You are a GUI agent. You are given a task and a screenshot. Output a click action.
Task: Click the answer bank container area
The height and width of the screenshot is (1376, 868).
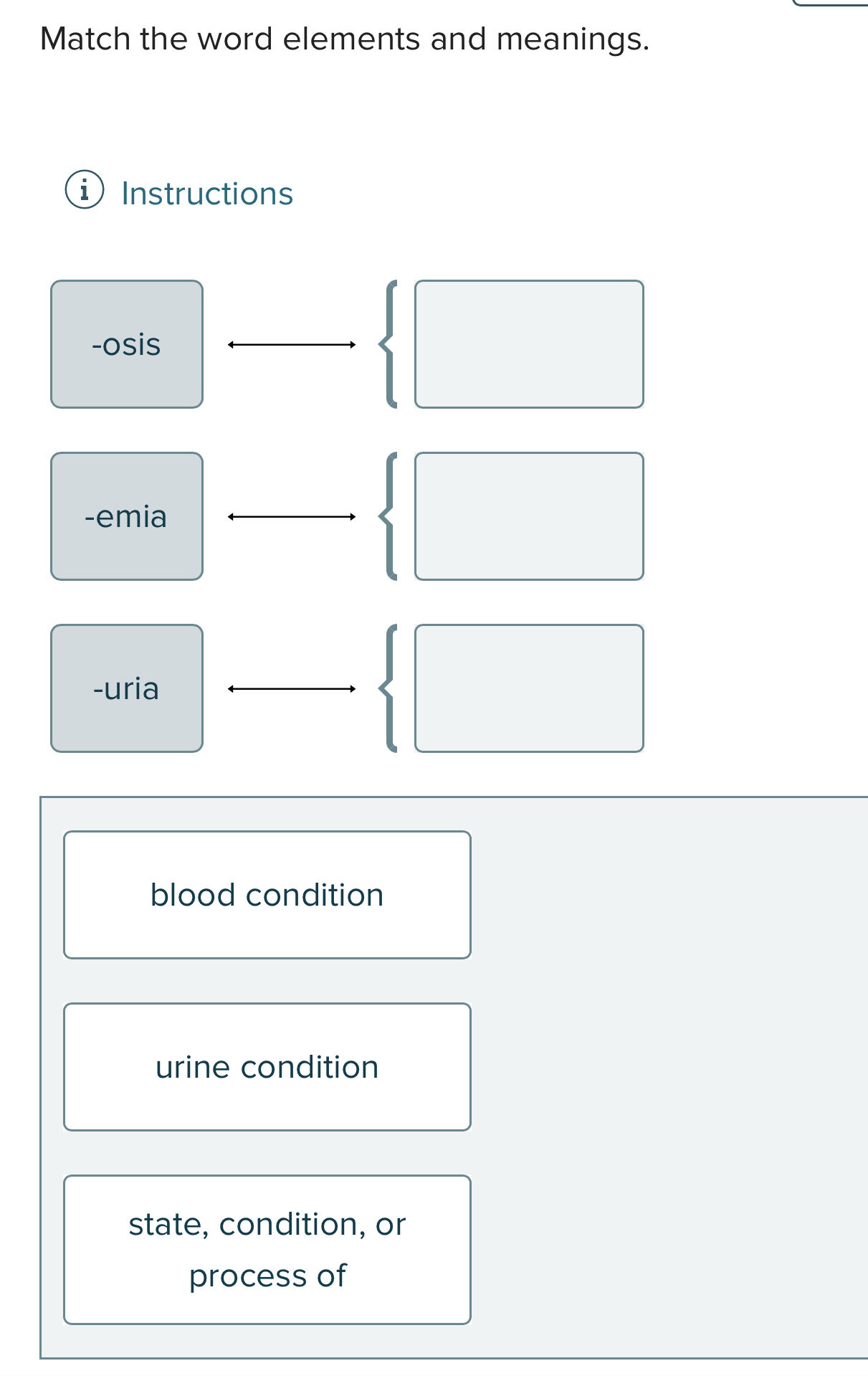(x=645, y=1076)
